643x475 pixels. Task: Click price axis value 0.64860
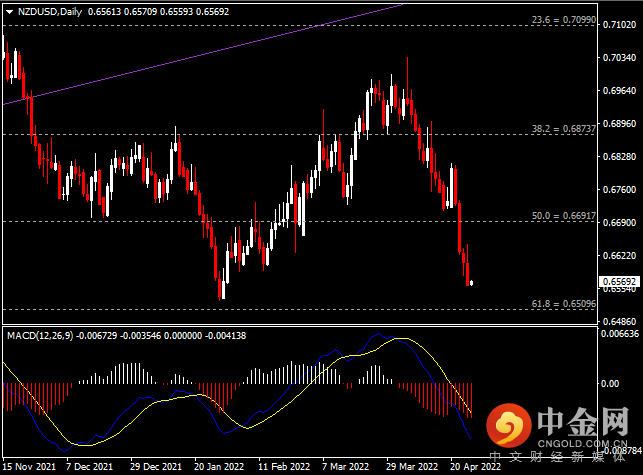click(x=619, y=322)
